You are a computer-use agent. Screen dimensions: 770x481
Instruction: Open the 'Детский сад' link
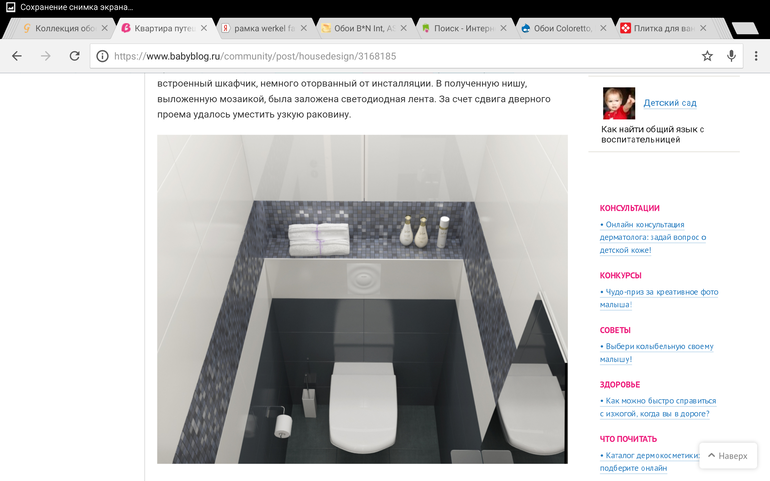(670, 103)
